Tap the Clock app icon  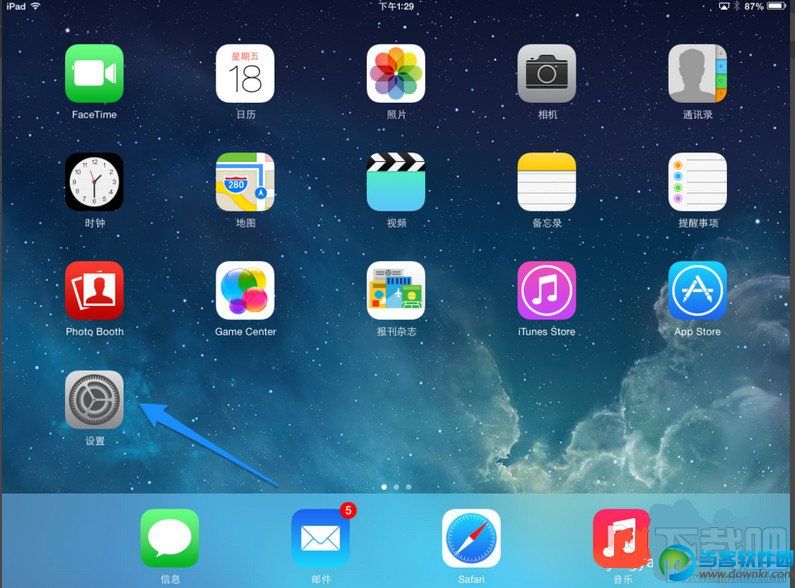pyautogui.click(x=94, y=182)
